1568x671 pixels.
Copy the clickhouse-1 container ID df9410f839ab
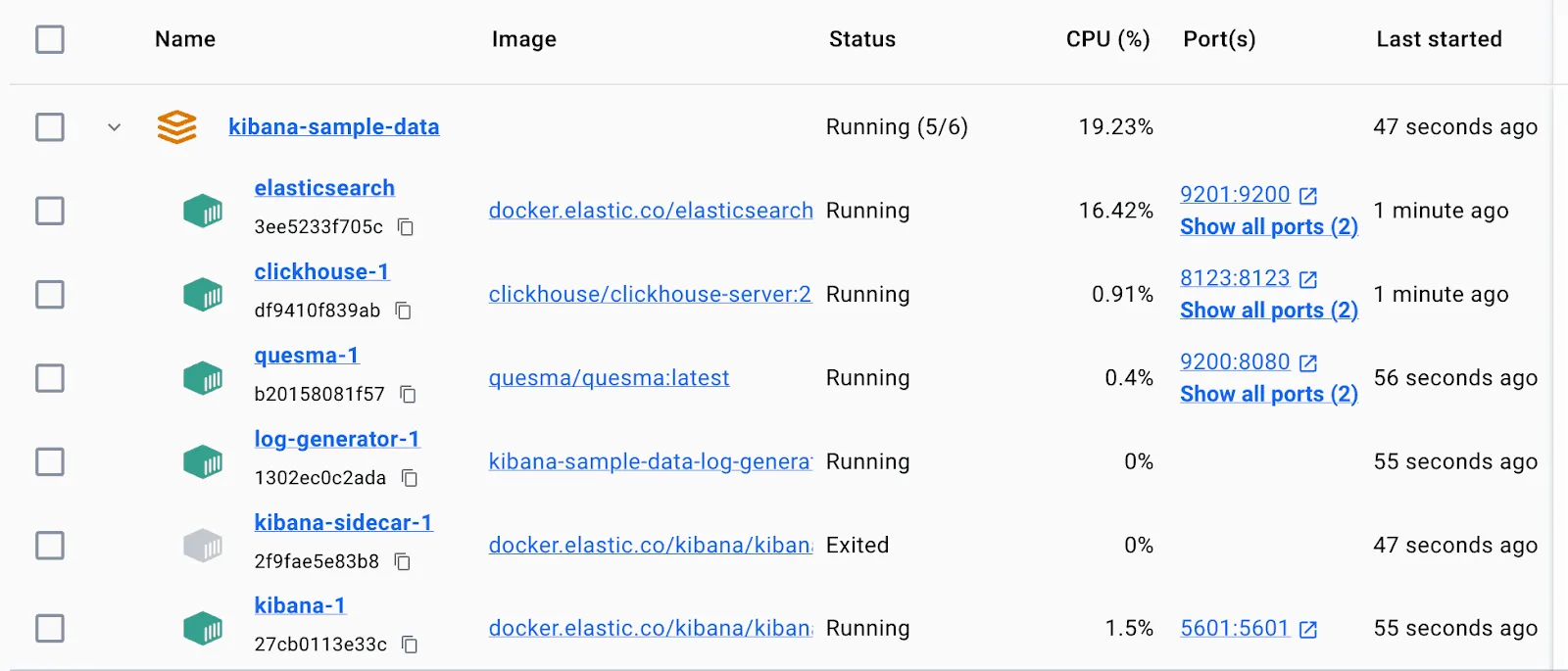point(403,311)
